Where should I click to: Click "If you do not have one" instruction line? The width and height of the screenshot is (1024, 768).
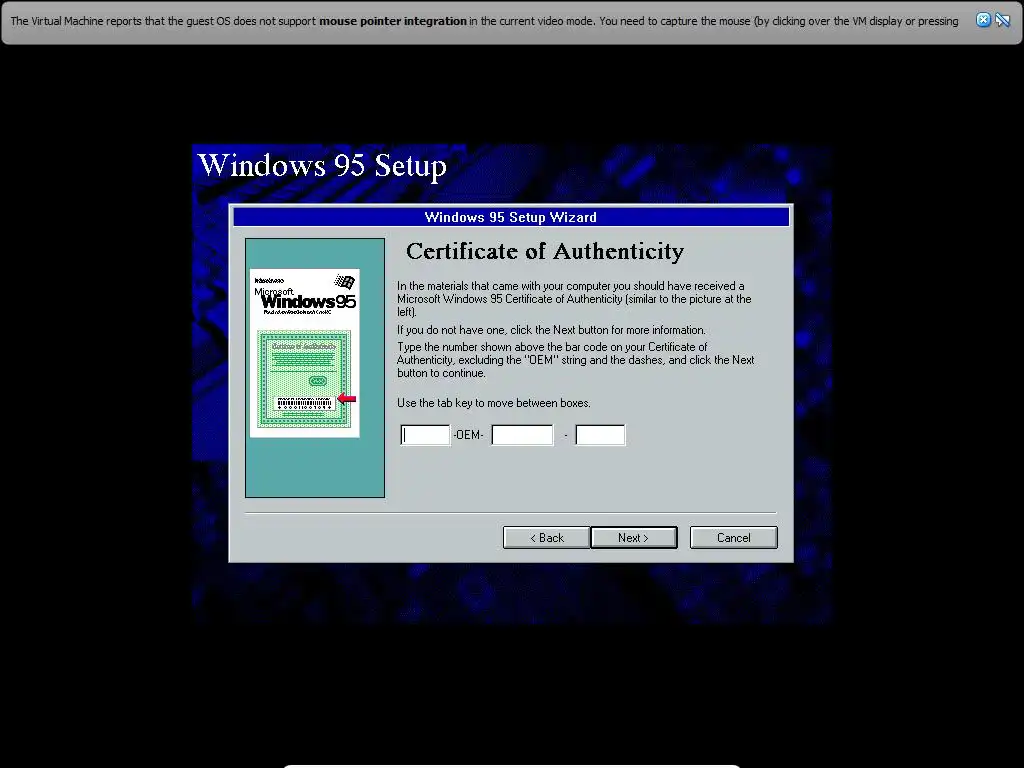[x=551, y=330]
